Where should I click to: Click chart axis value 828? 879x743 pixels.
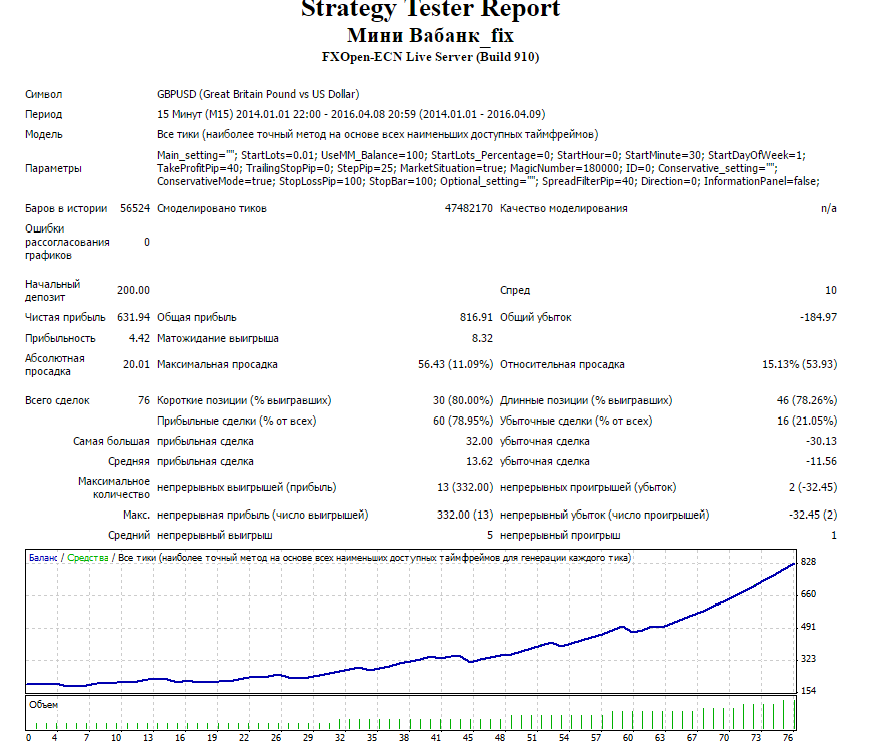808,562
